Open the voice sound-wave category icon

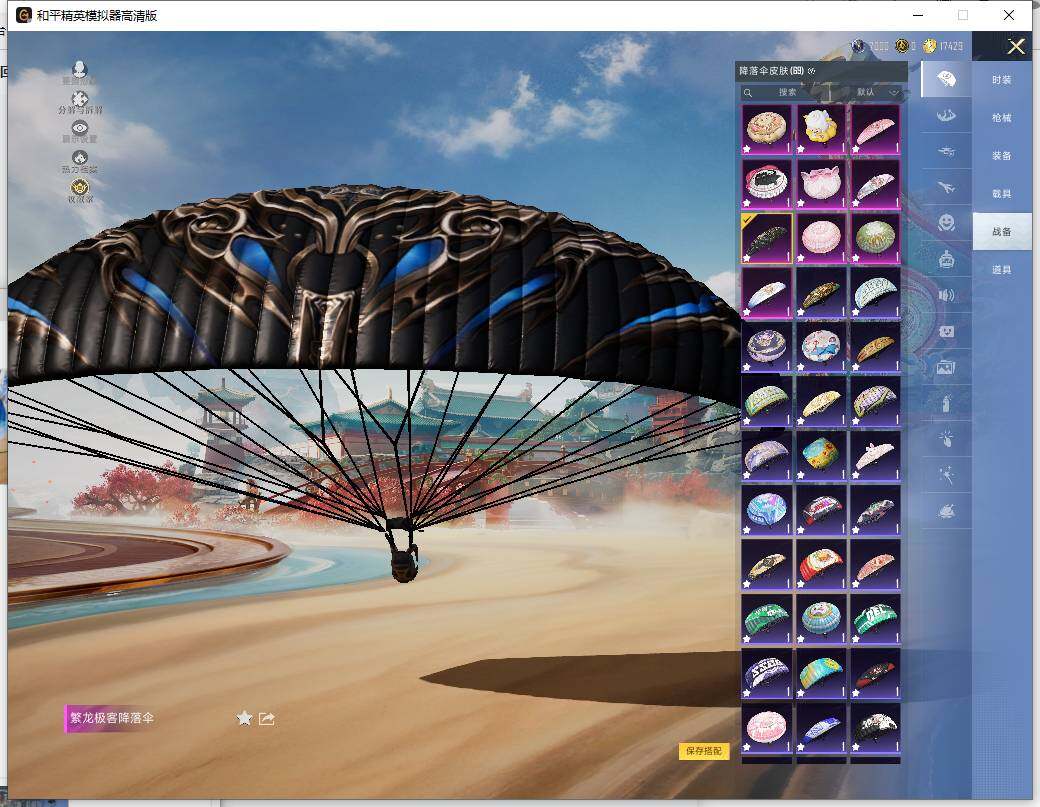946,294
